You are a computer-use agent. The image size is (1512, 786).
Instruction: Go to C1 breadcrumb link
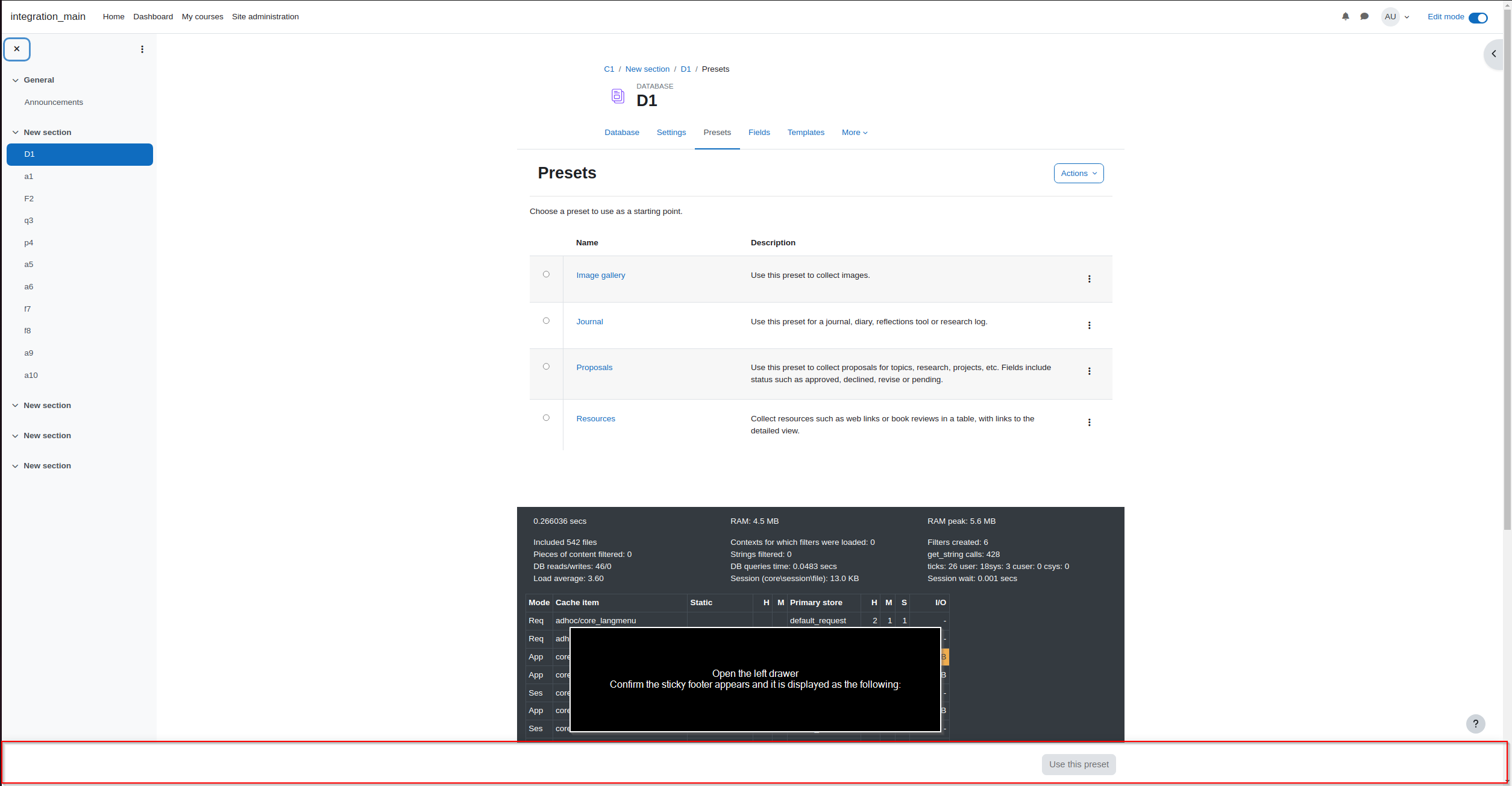(609, 69)
